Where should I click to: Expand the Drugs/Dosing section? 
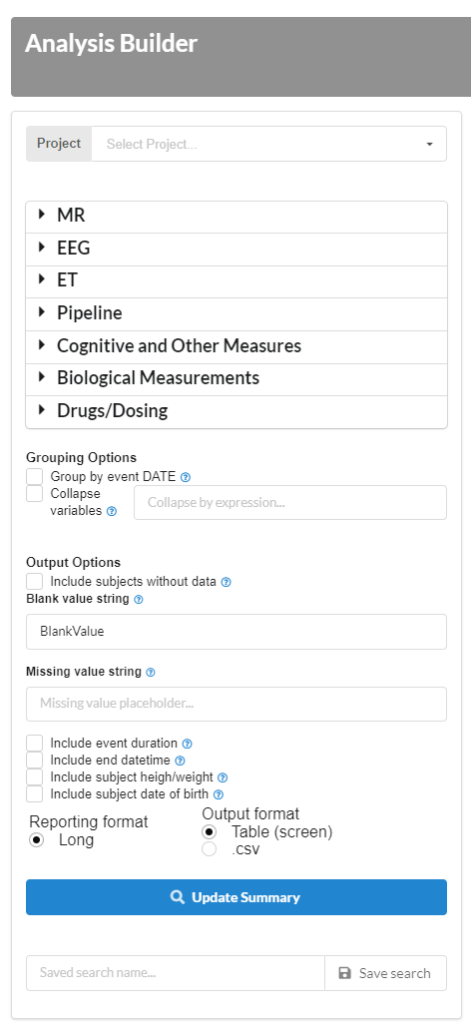[236, 411]
